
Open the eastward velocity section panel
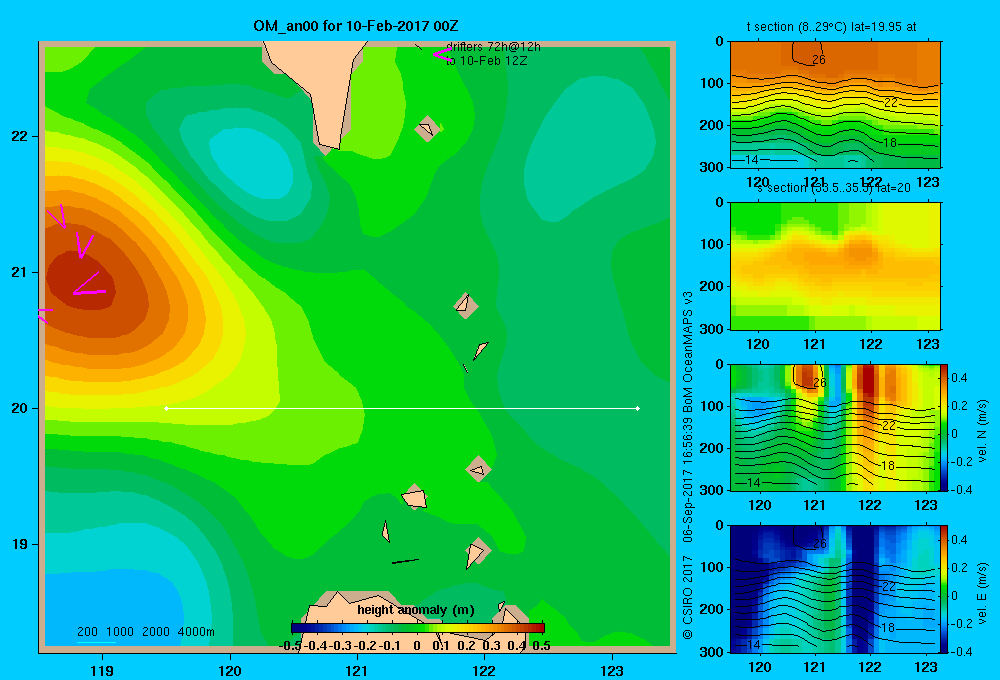[834, 589]
